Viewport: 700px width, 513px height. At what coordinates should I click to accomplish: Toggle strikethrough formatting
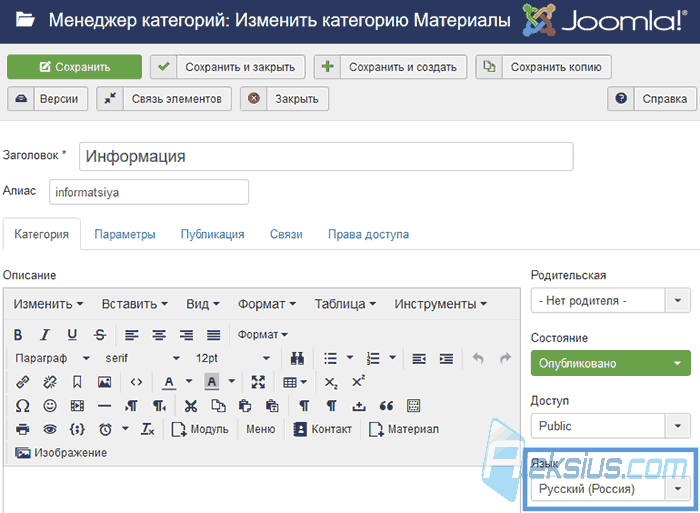tap(100, 334)
